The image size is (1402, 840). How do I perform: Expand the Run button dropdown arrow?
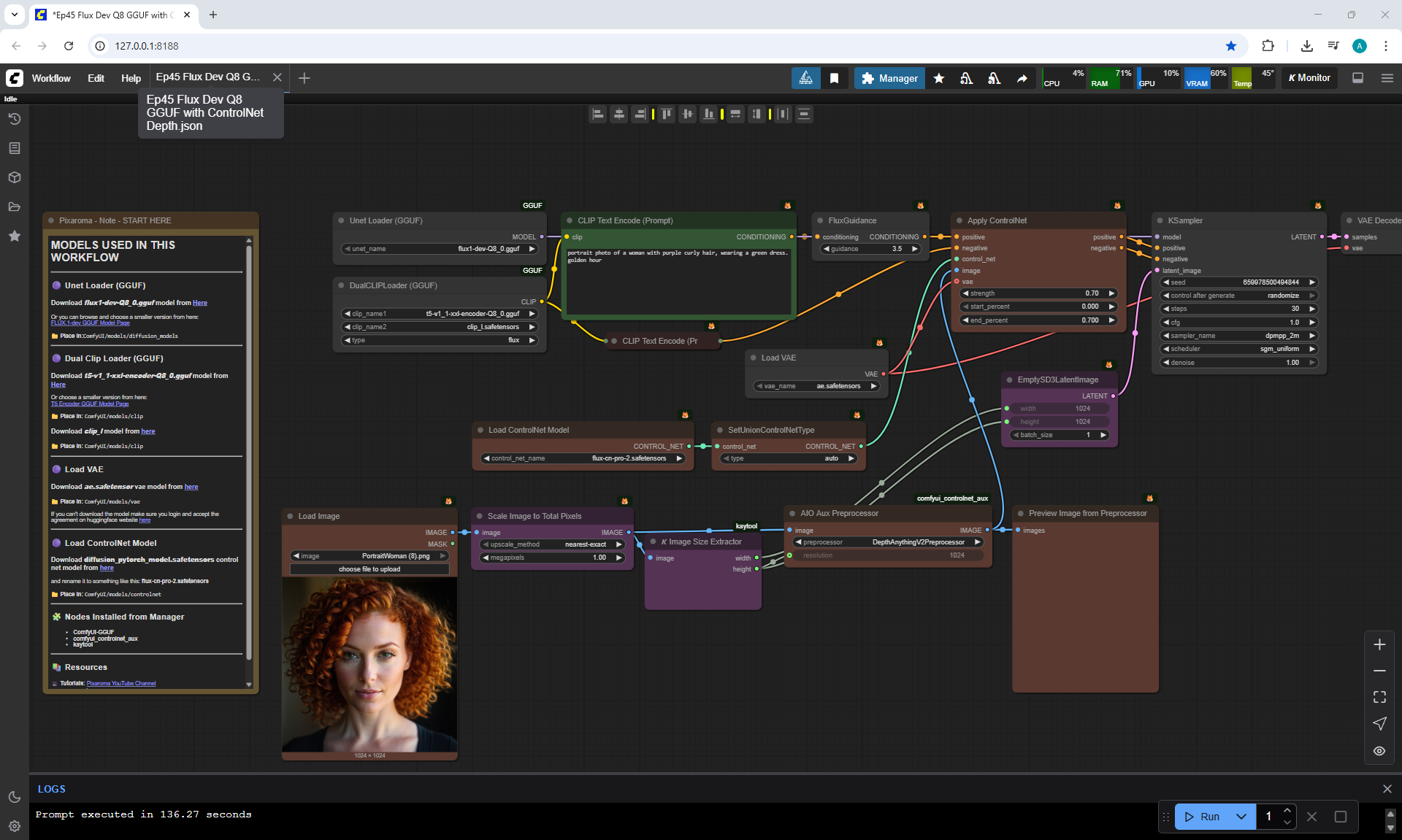pos(1241,817)
